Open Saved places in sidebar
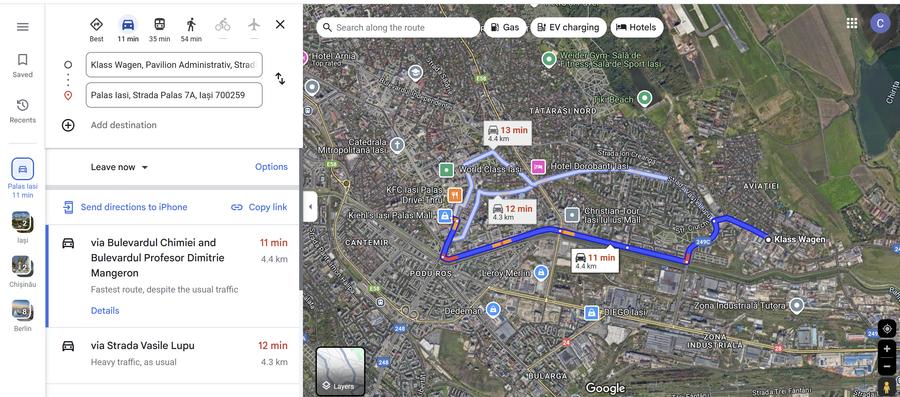Screen dimensions: 900x397 click(22, 65)
